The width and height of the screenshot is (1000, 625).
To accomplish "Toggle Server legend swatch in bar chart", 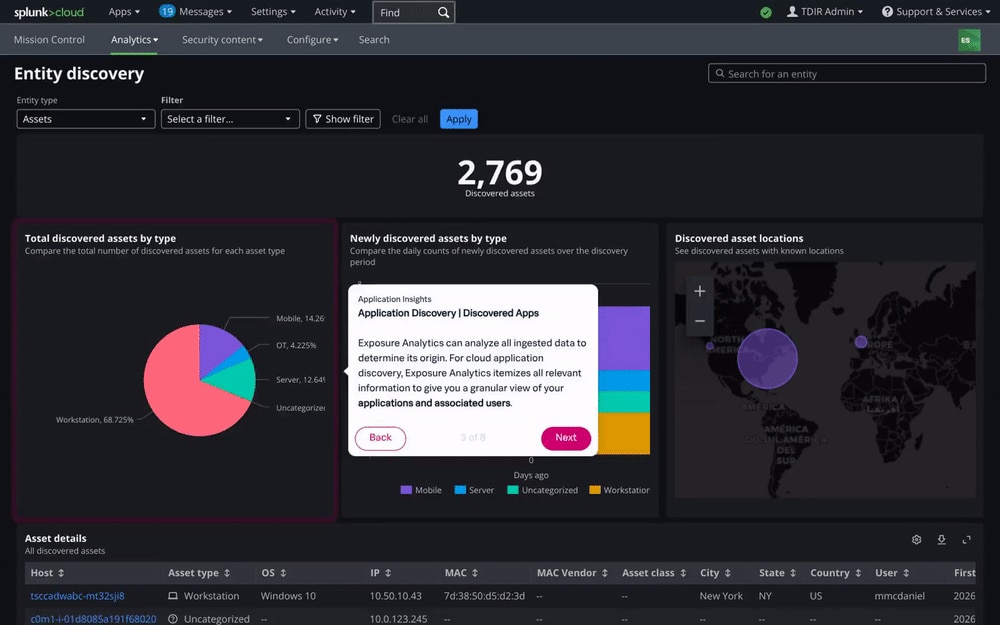I will pos(460,490).
